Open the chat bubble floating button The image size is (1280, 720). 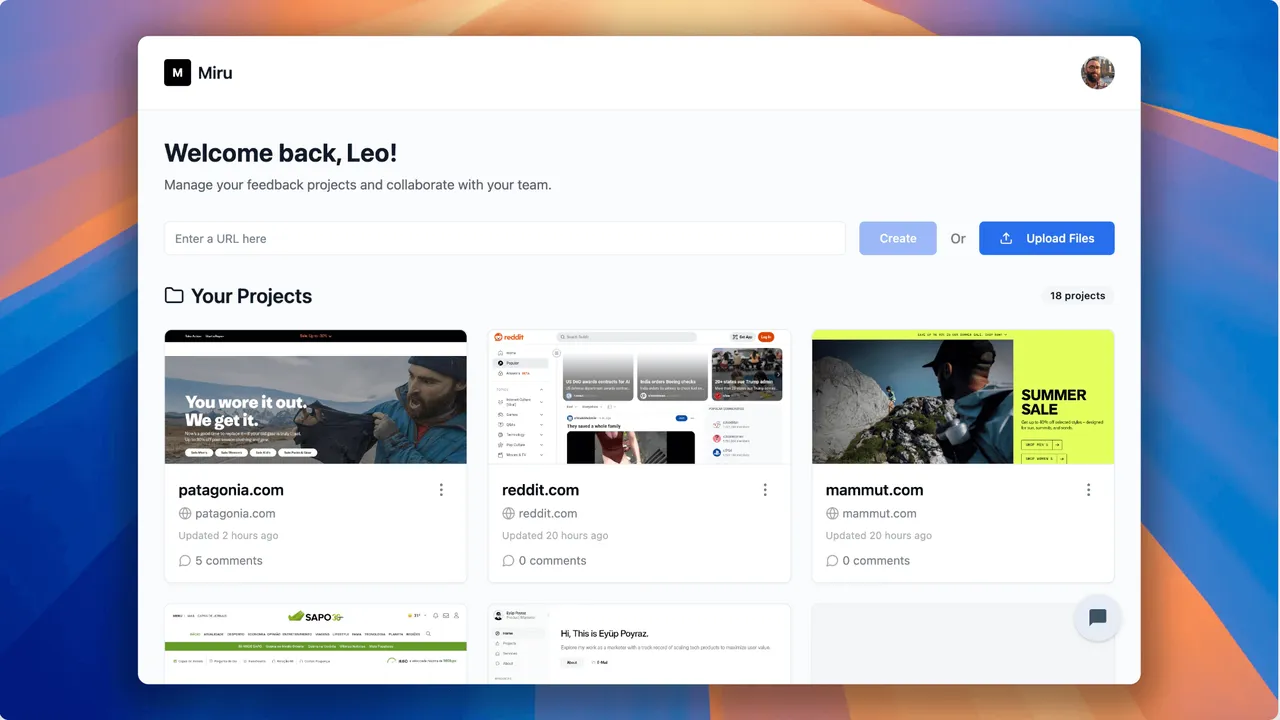[x=1097, y=617]
